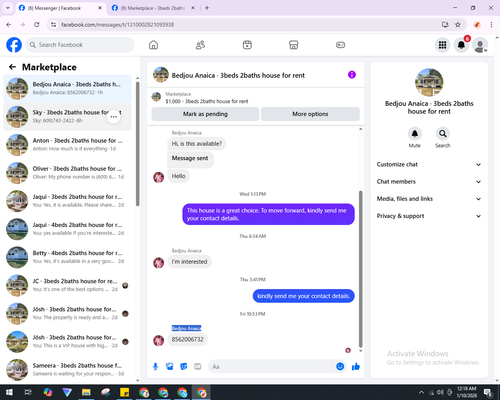Open Jaqui 4beds 2baths conversation
The width and height of the screenshot is (500, 400).
(x=67, y=229)
